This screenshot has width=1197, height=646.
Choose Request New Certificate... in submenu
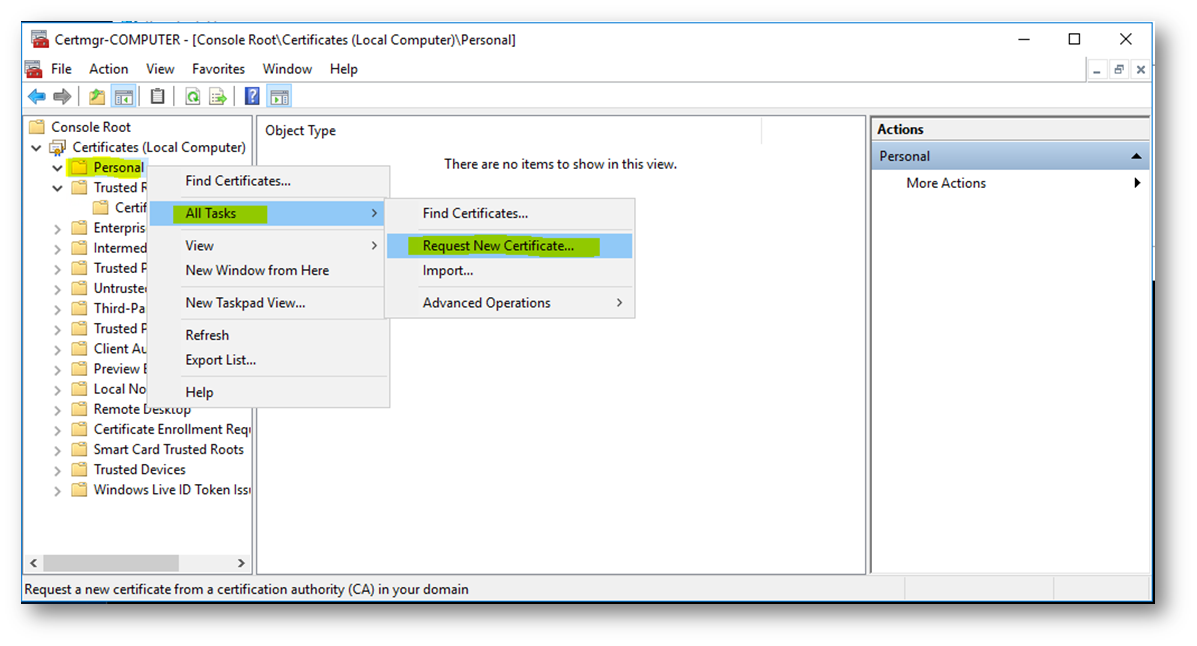point(509,246)
